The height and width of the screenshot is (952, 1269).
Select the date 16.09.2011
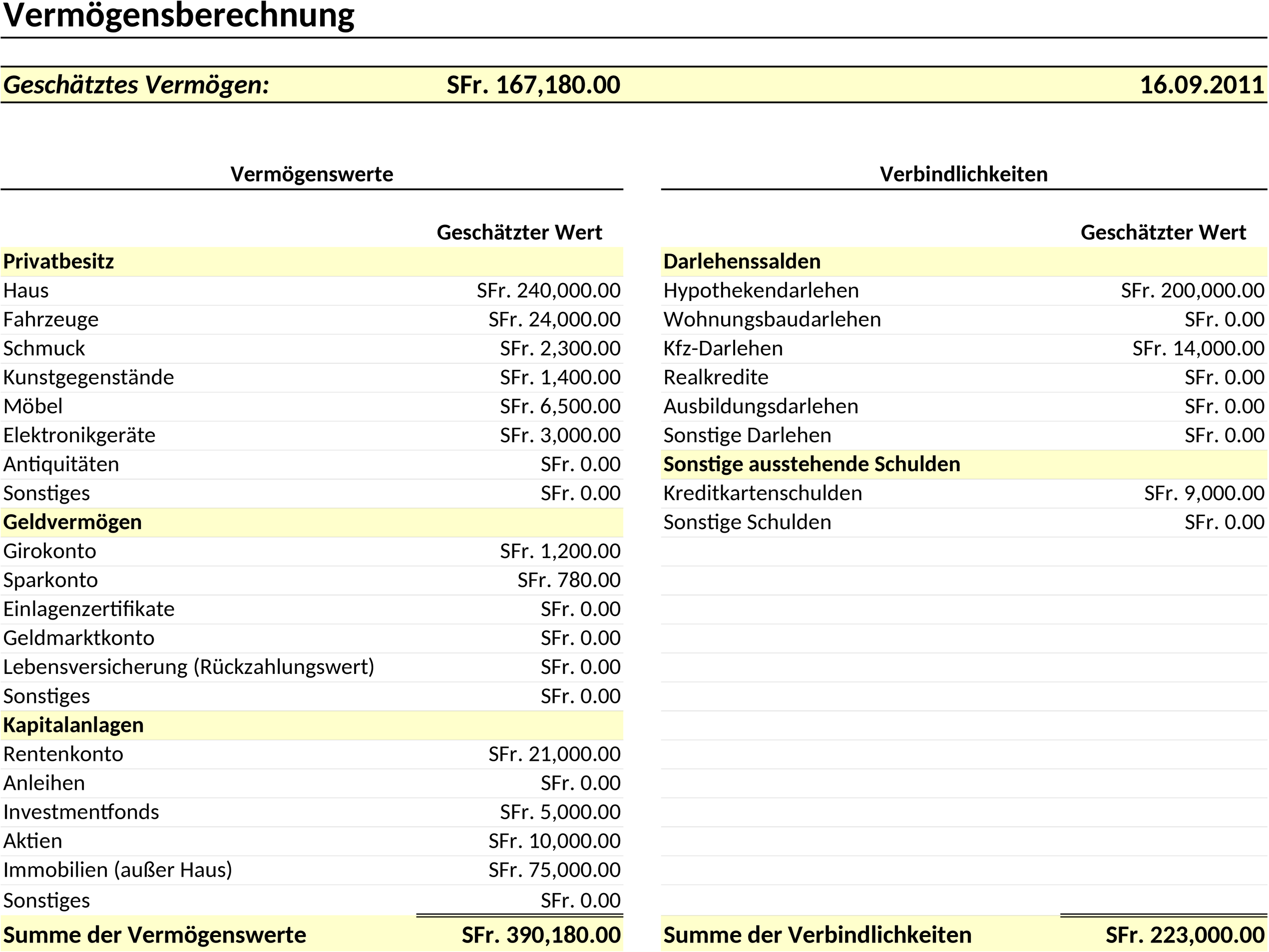(x=1202, y=85)
